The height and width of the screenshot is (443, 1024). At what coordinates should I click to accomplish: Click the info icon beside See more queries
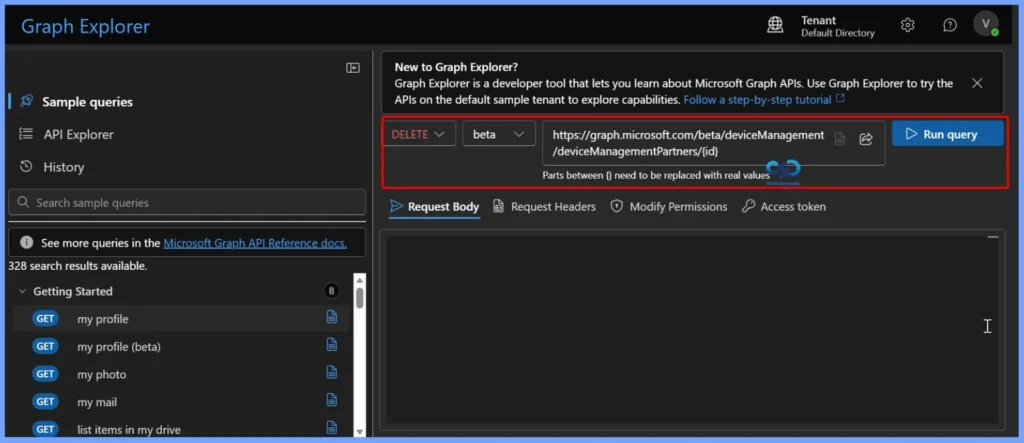(x=26, y=242)
